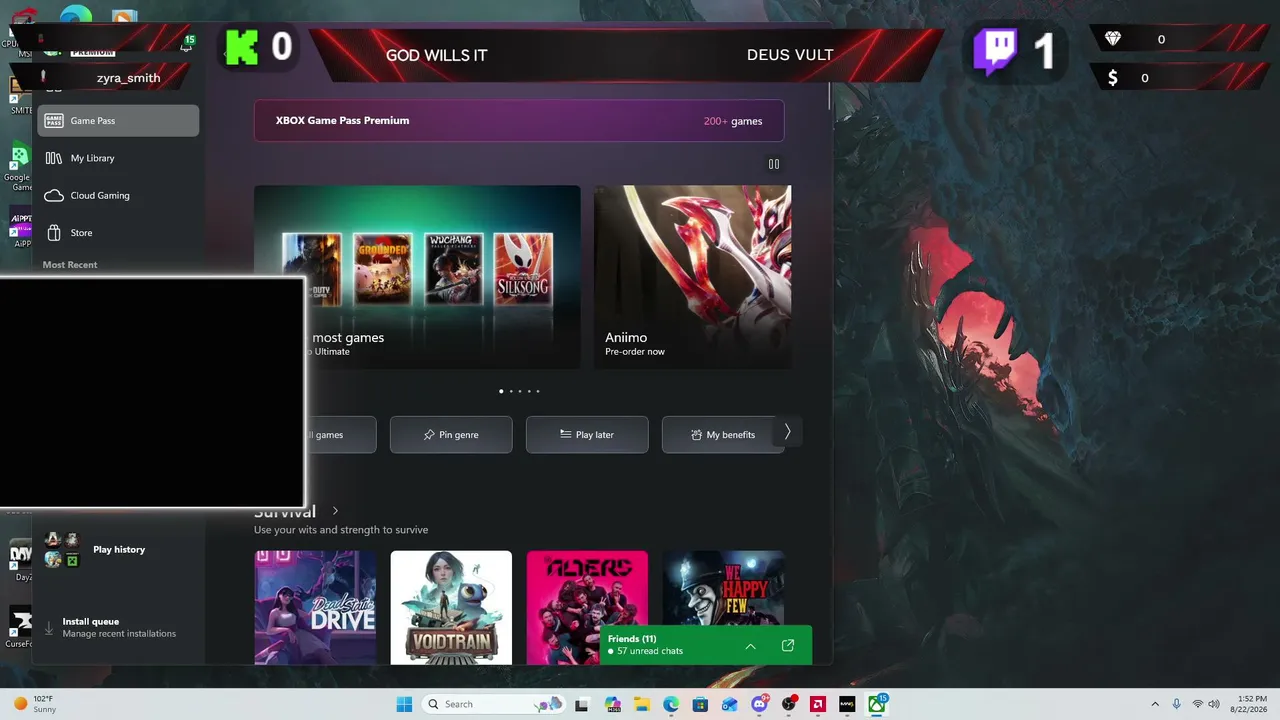Expand the Friends (11) chat panel
The height and width of the screenshot is (720, 1280).
[x=750, y=646]
